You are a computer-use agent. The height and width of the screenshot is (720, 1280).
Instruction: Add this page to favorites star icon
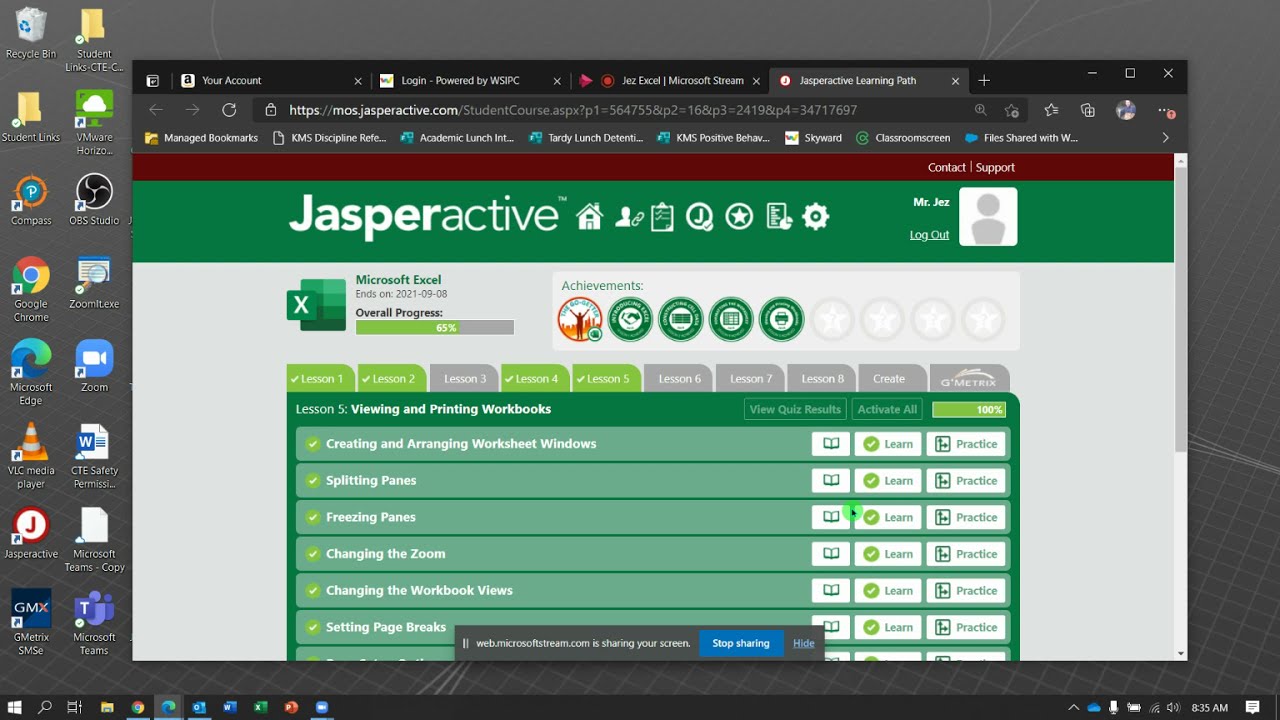tap(1012, 110)
